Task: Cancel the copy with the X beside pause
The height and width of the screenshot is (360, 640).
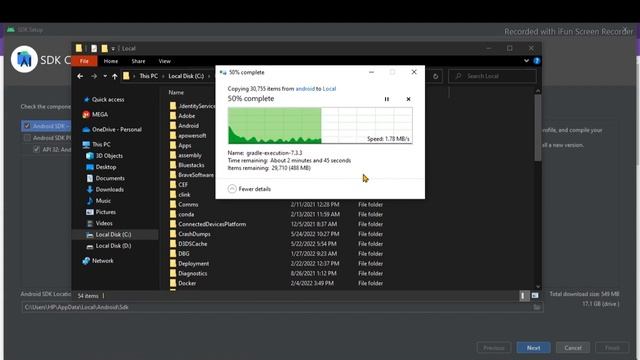Action: (x=408, y=99)
